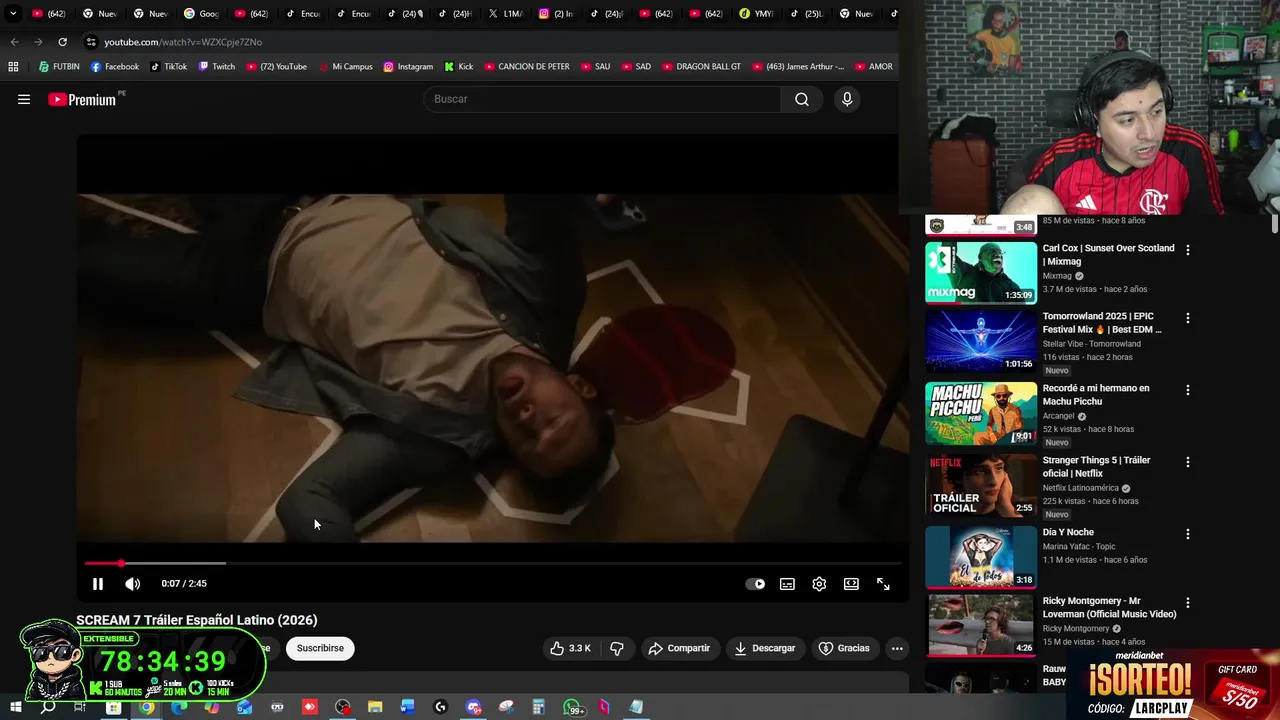
Task: Open player settings gear
Action: 819,584
